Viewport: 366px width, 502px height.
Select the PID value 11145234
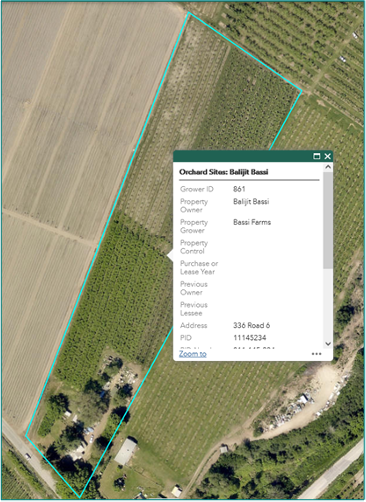[x=250, y=338]
